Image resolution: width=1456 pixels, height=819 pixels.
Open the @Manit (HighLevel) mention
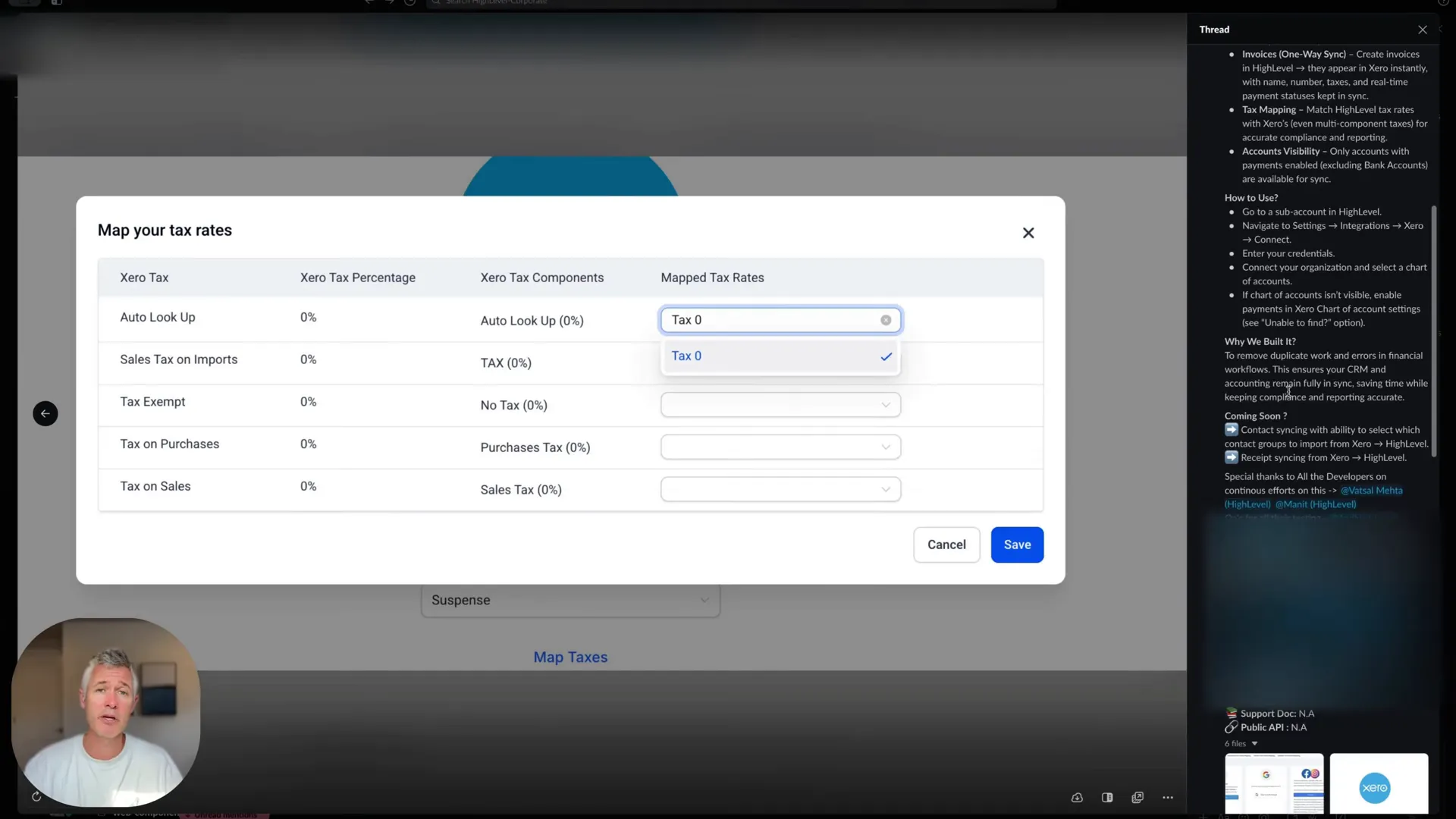(1316, 504)
